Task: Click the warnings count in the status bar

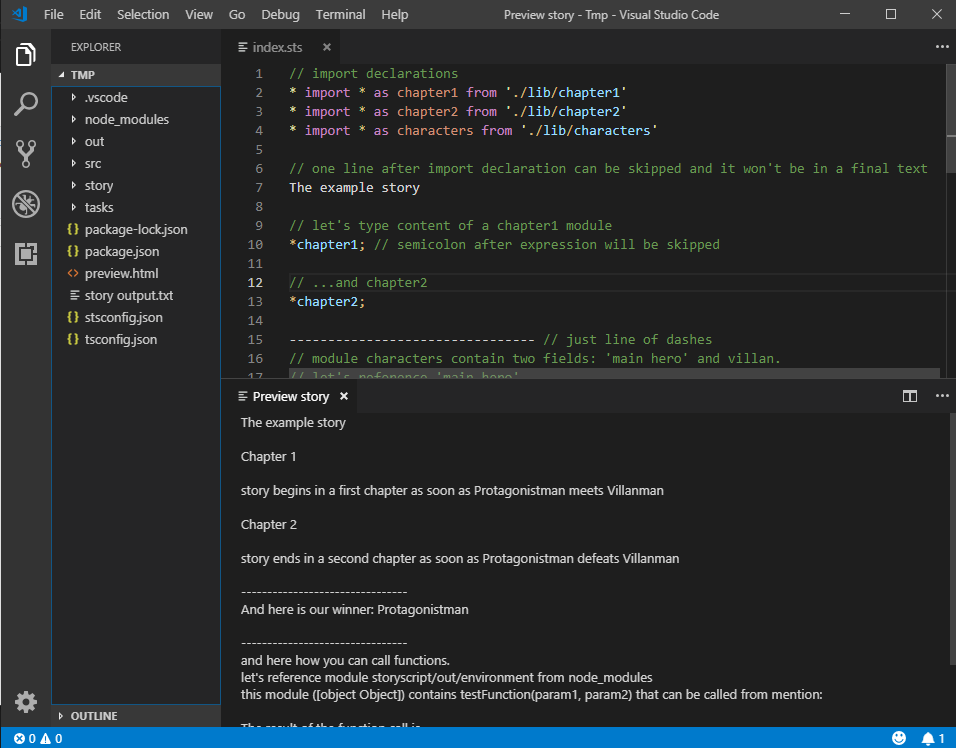Action: pyautogui.click(x=51, y=738)
